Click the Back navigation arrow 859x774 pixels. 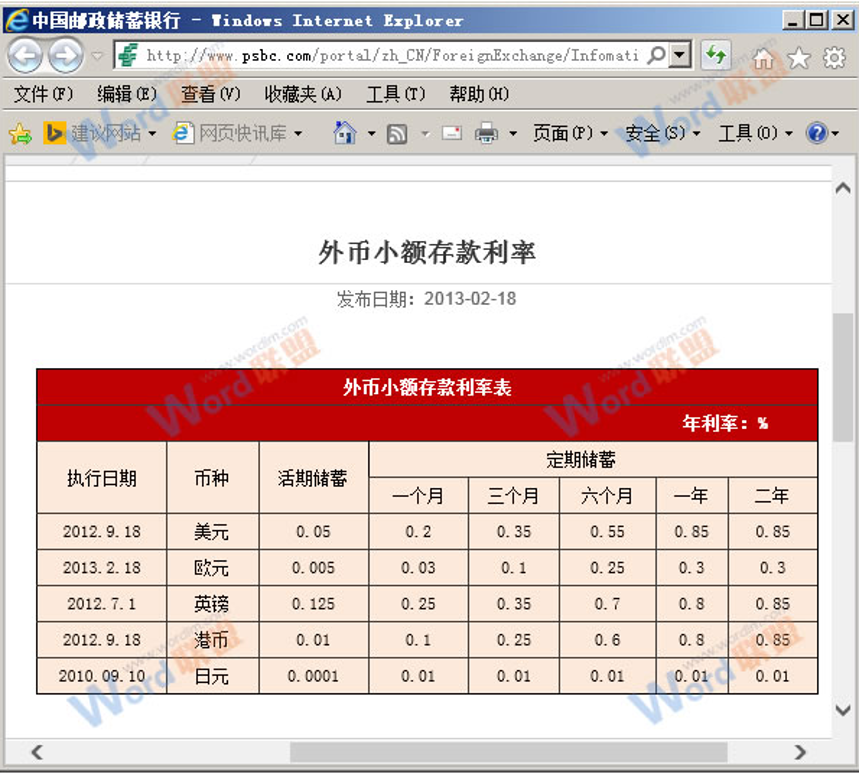click(x=24, y=57)
